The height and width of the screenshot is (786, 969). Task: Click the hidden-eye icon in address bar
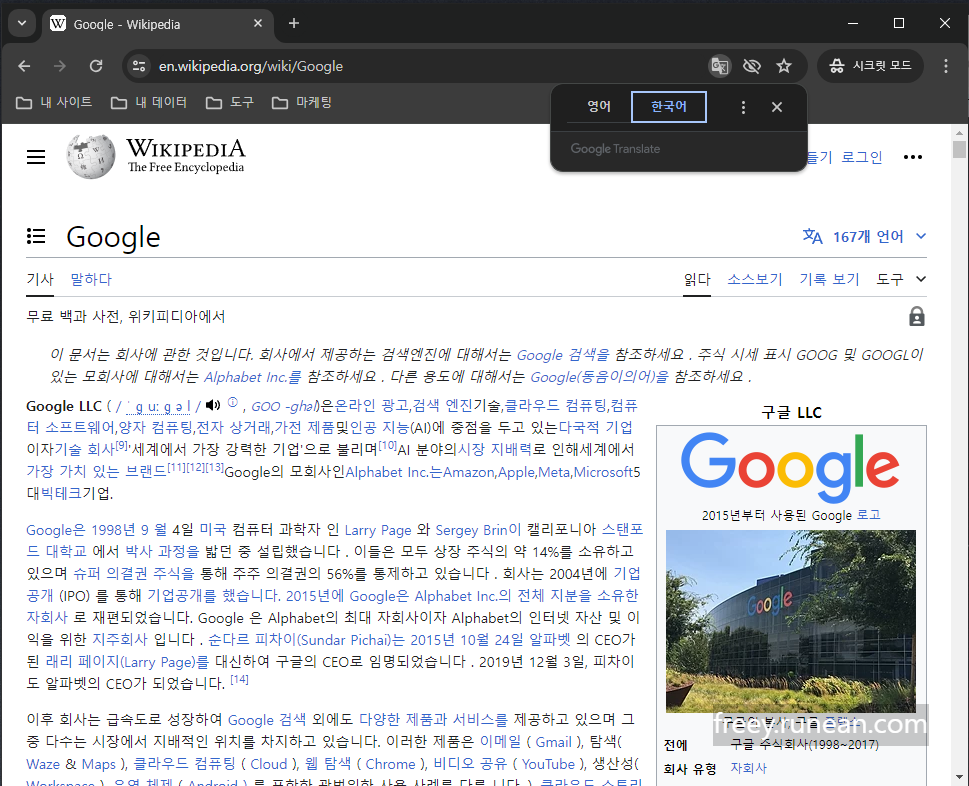point(752,65)
